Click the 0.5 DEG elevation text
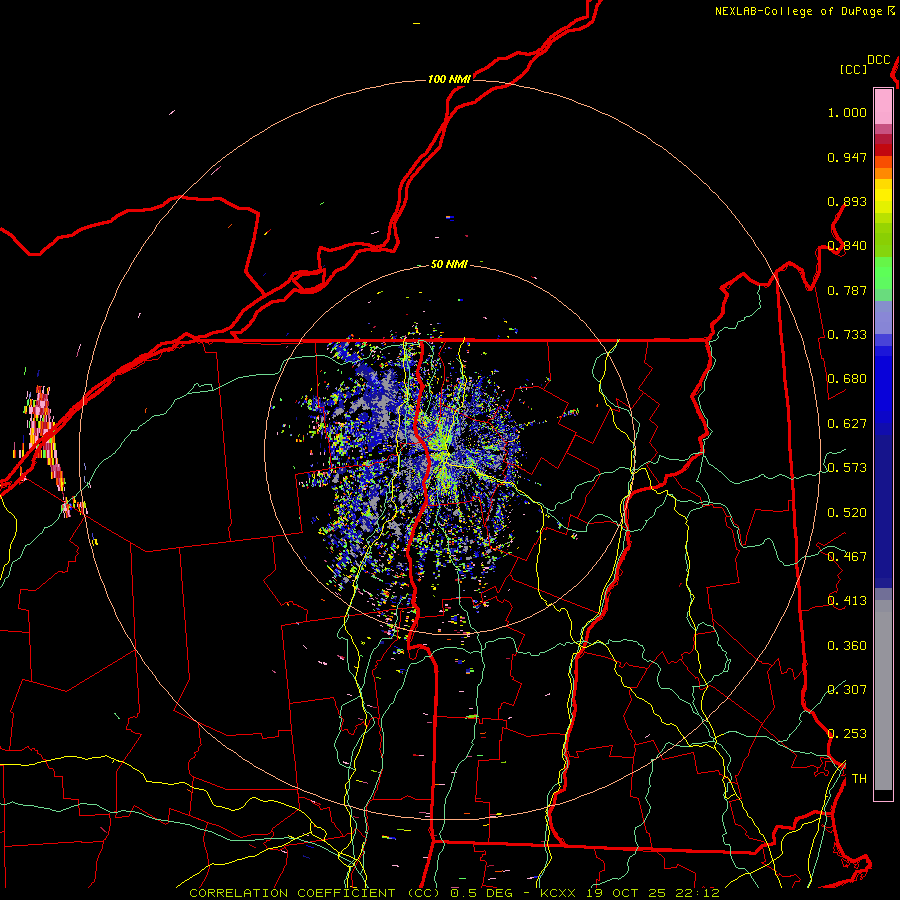 [x=482, y=893]
